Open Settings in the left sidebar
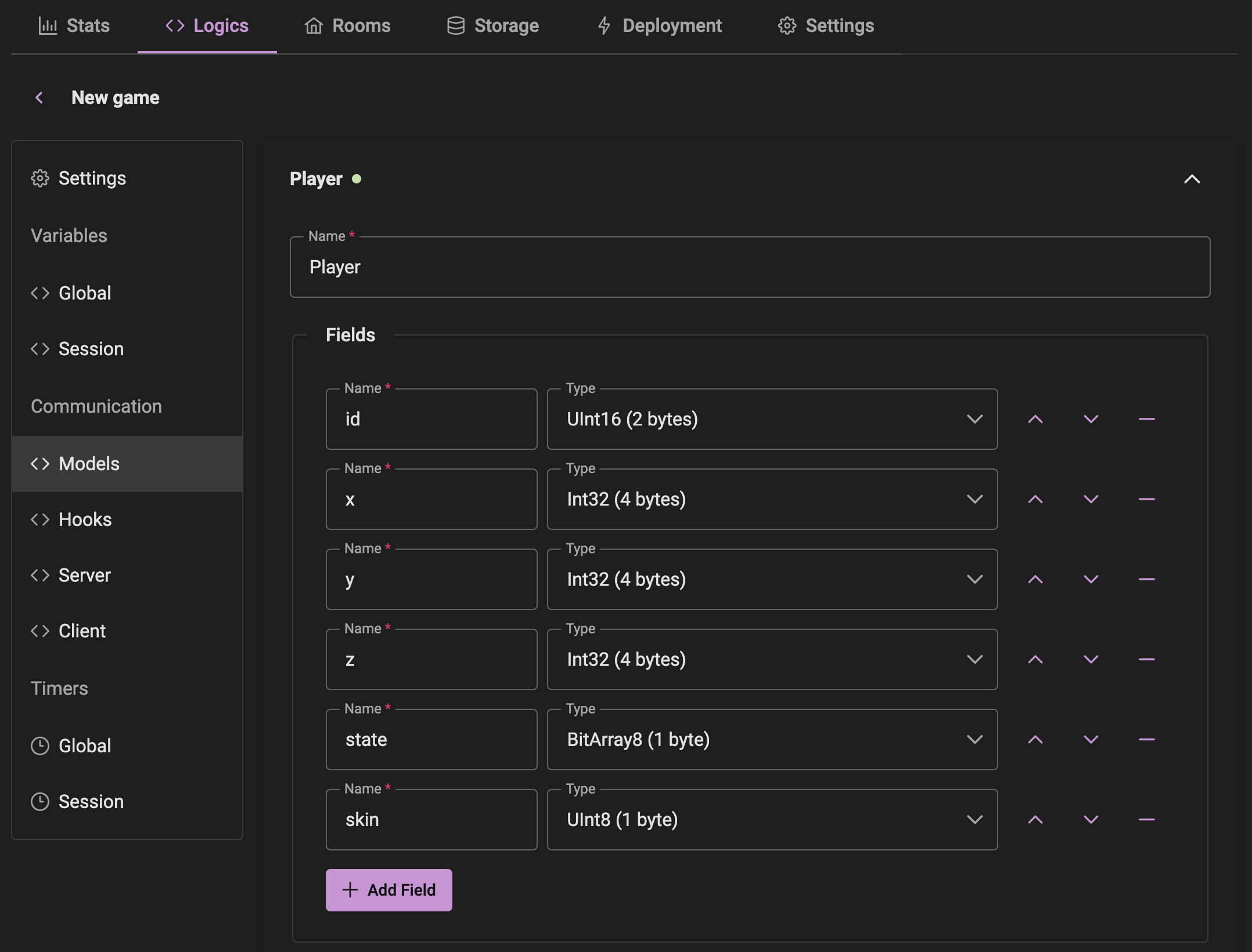 [x=127, y=178]
